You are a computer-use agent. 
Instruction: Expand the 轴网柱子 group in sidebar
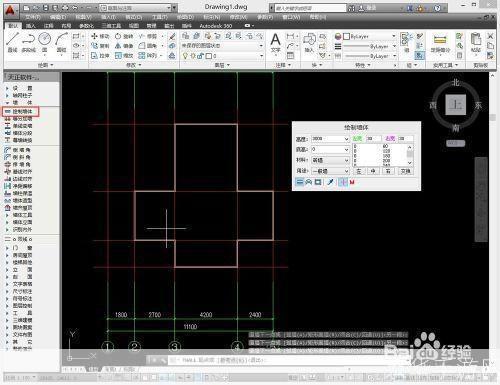click(7, 95)
